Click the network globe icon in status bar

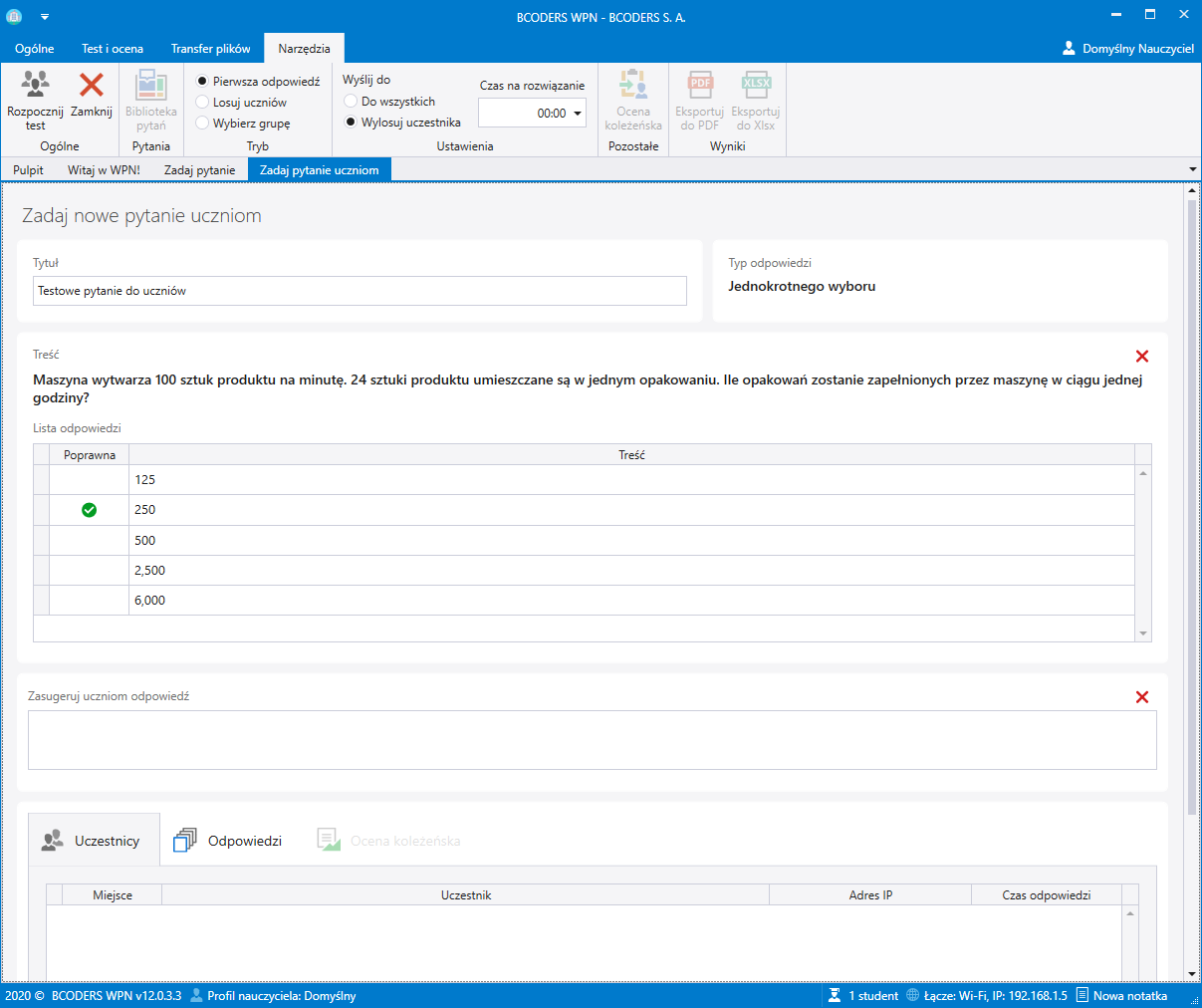coord(913,995)
